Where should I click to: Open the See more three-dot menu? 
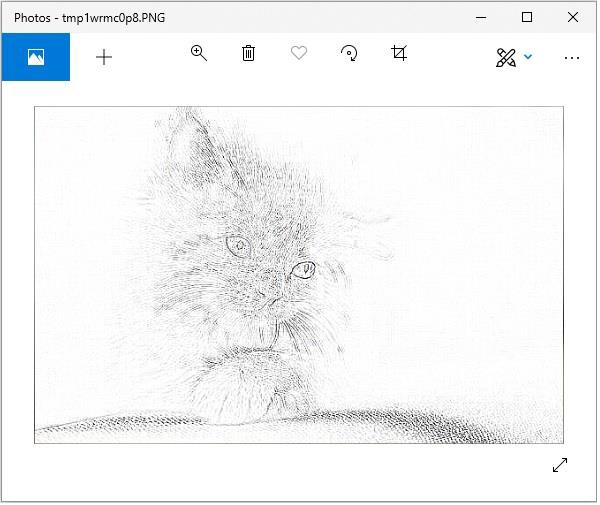[x=572, y=58]
